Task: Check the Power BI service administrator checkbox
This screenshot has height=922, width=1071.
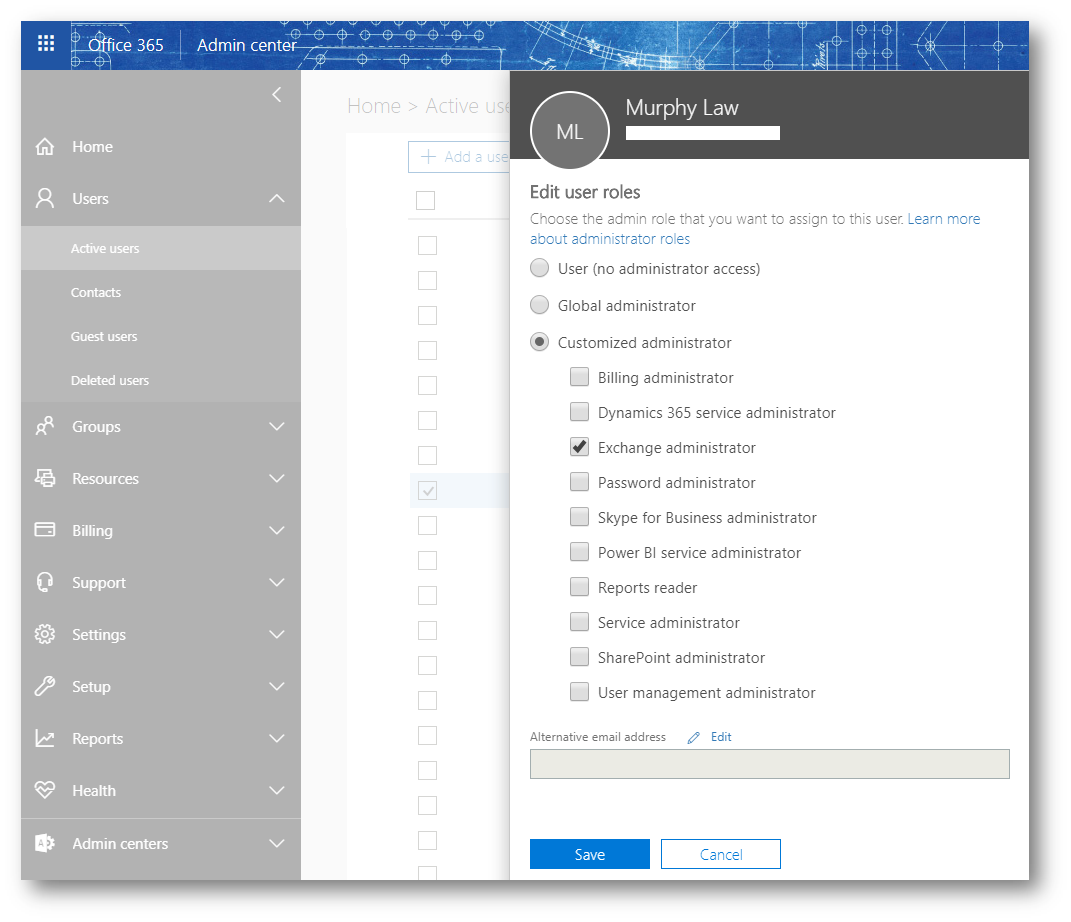Action: click(579, 552)
